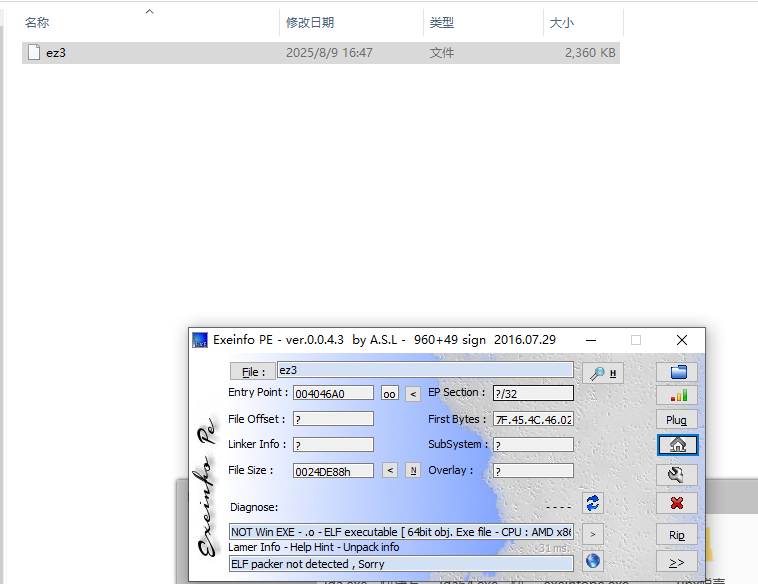Click the < button next to EP Section
This screenshot has height=584, width=758.
coord(413,394)
